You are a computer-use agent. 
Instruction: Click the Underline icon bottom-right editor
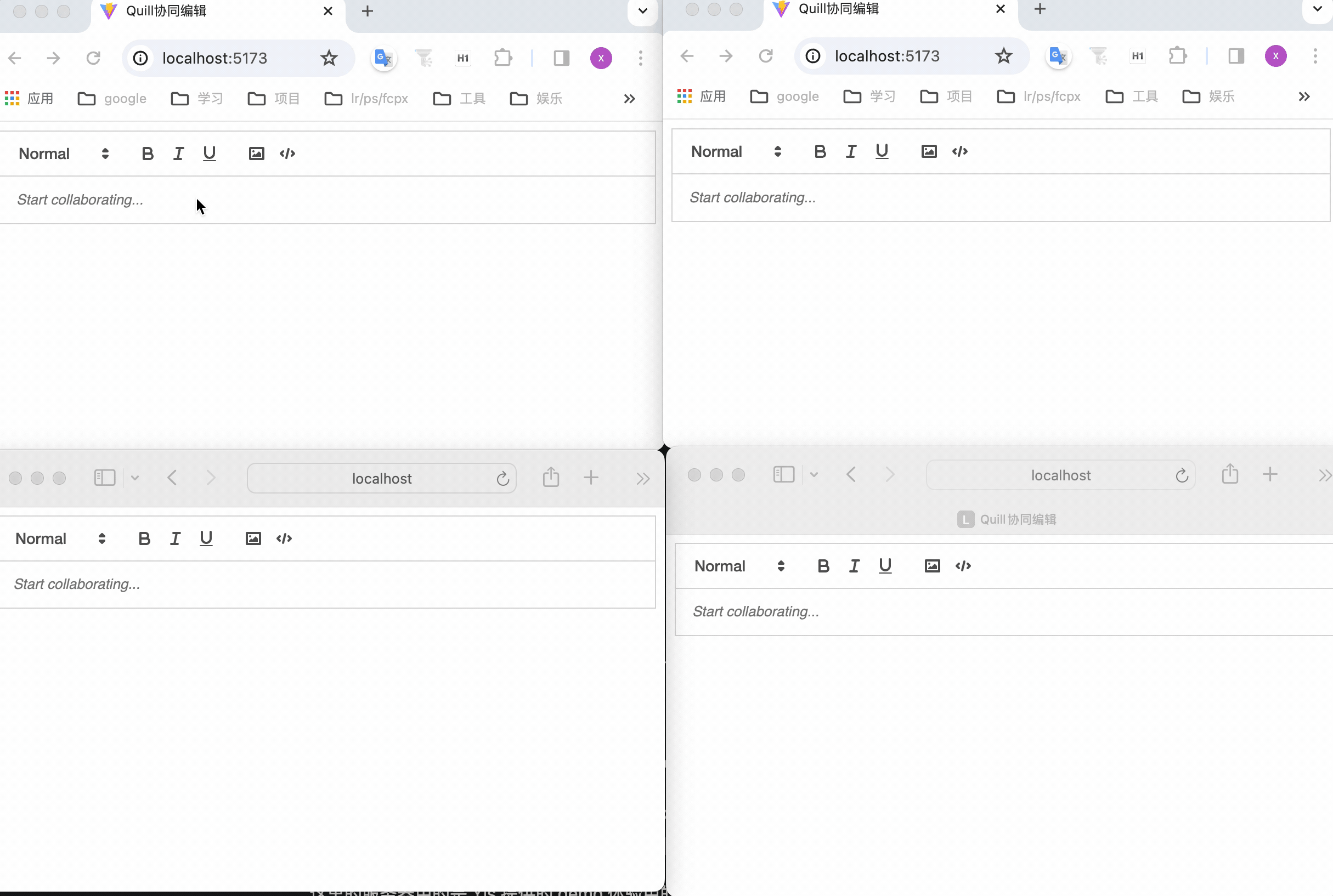[885, 566]
